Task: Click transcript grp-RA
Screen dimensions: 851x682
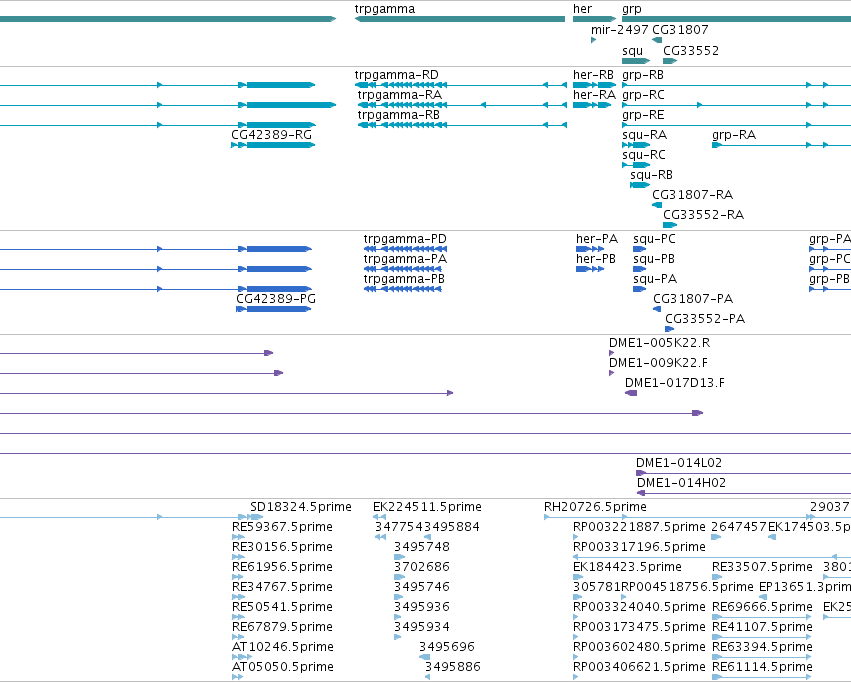Action: coord(734,135)
